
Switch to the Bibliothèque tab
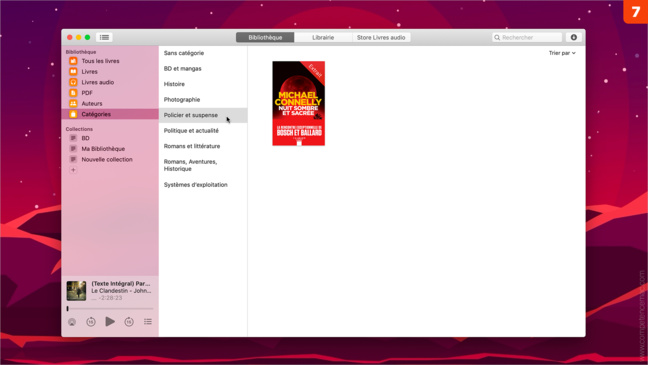click(265, 38)
